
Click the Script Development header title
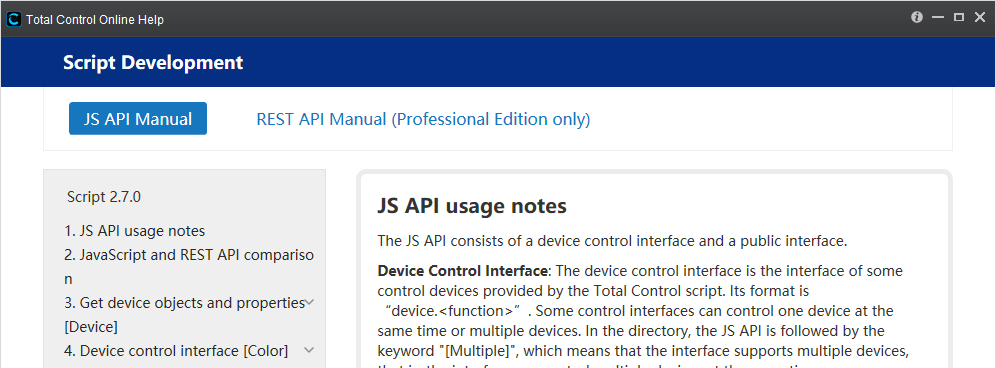[153, 62]
